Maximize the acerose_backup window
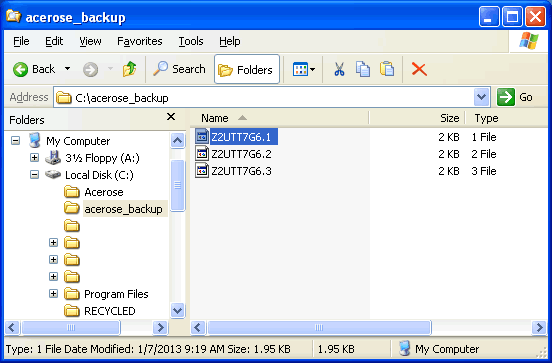552x363 pixels. coord(512,17)
